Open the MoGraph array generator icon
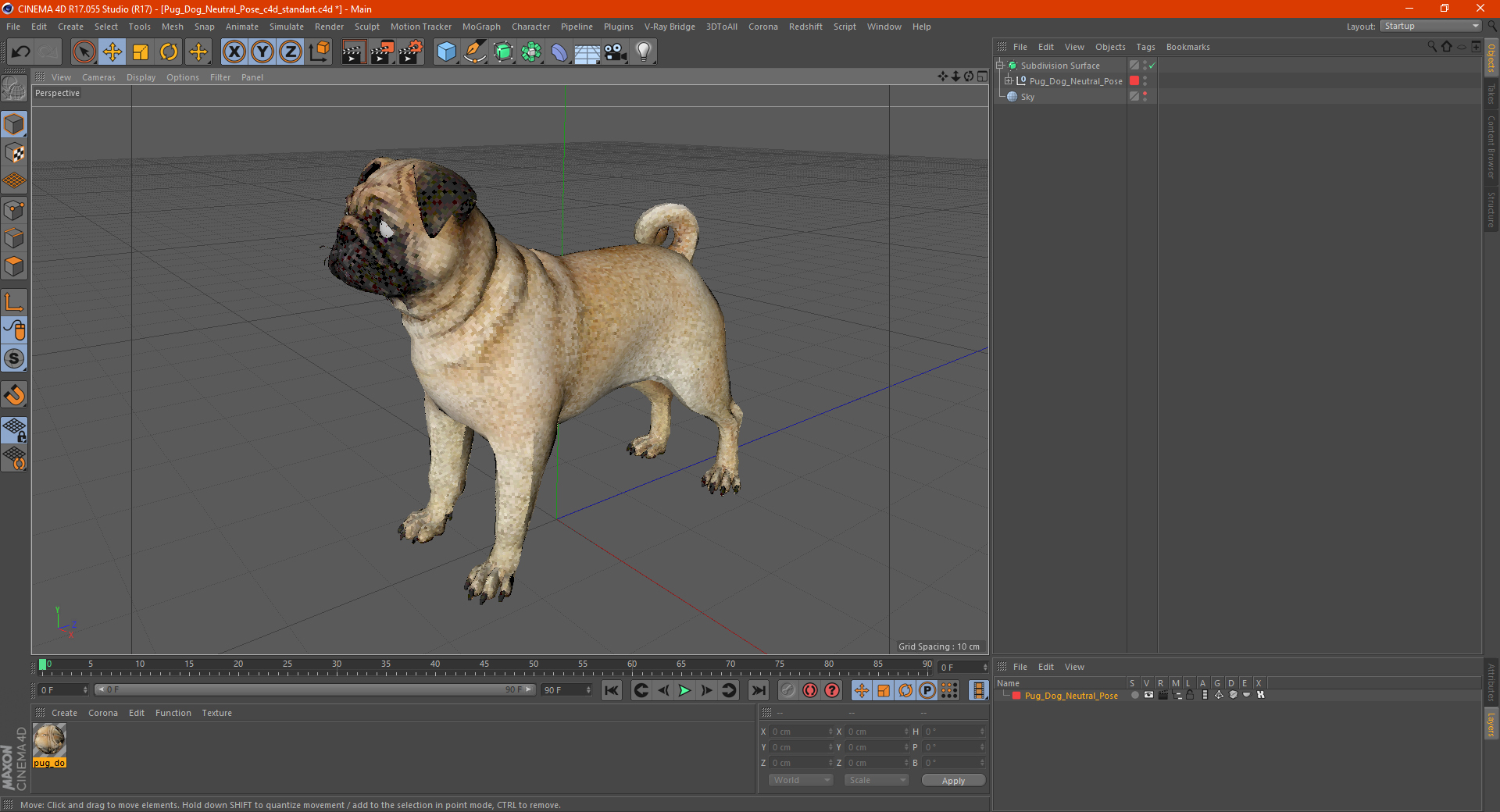Viewport: 1500px width, 812px height. click(x=531, y=52)
